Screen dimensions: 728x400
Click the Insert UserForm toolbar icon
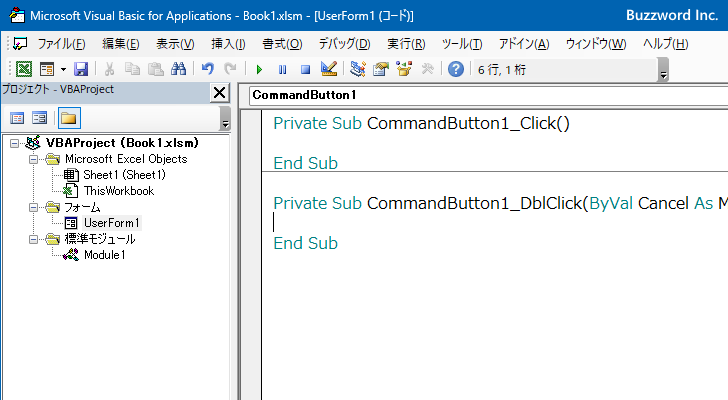[x=47, y=69]
